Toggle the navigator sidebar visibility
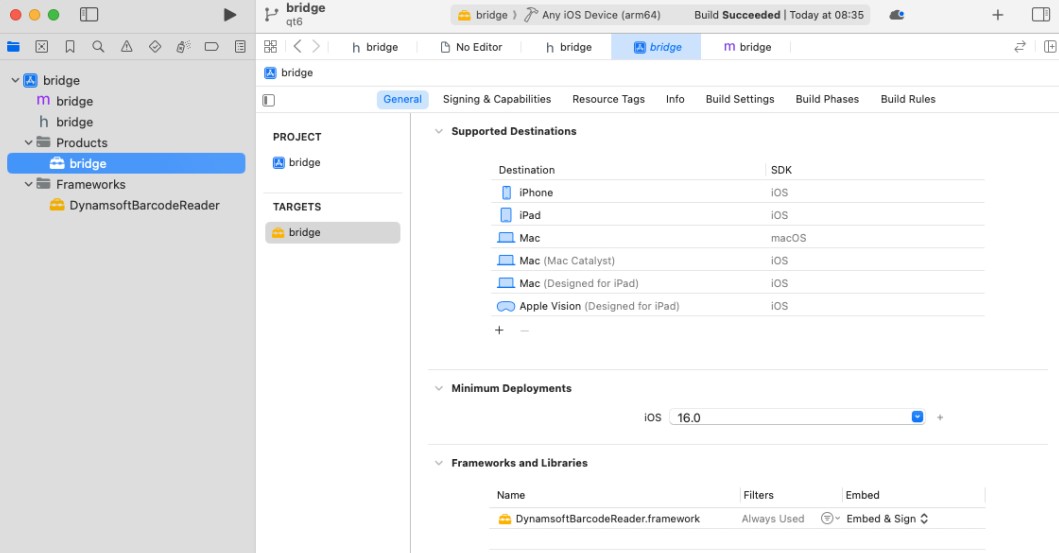 pos(89,15)
